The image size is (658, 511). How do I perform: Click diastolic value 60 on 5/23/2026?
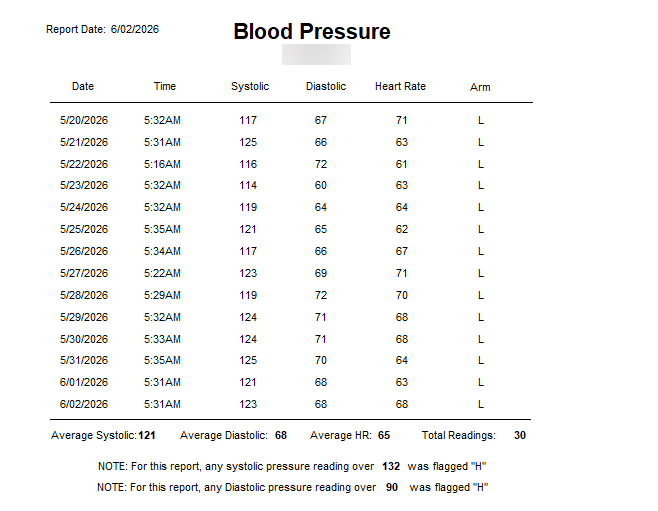click(x=321, y=185)
